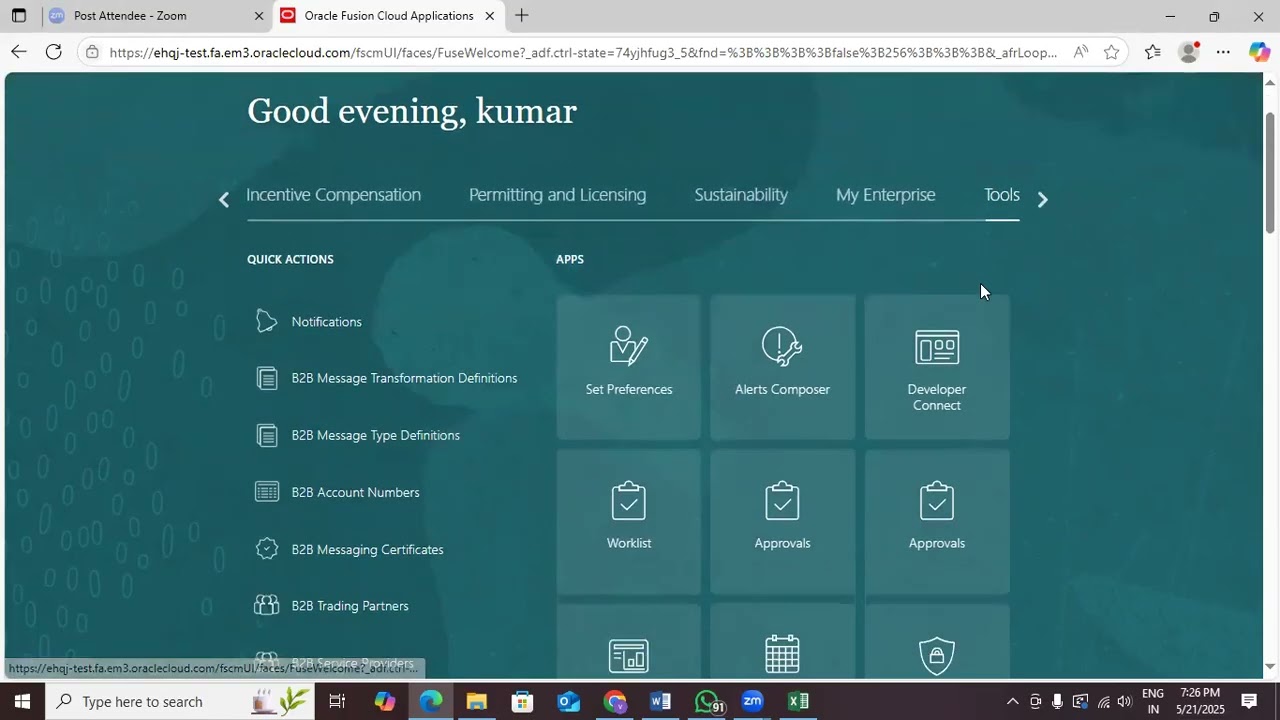Open browser Settings and more menu
The image size is (1280, 720).
point(1223,52)
